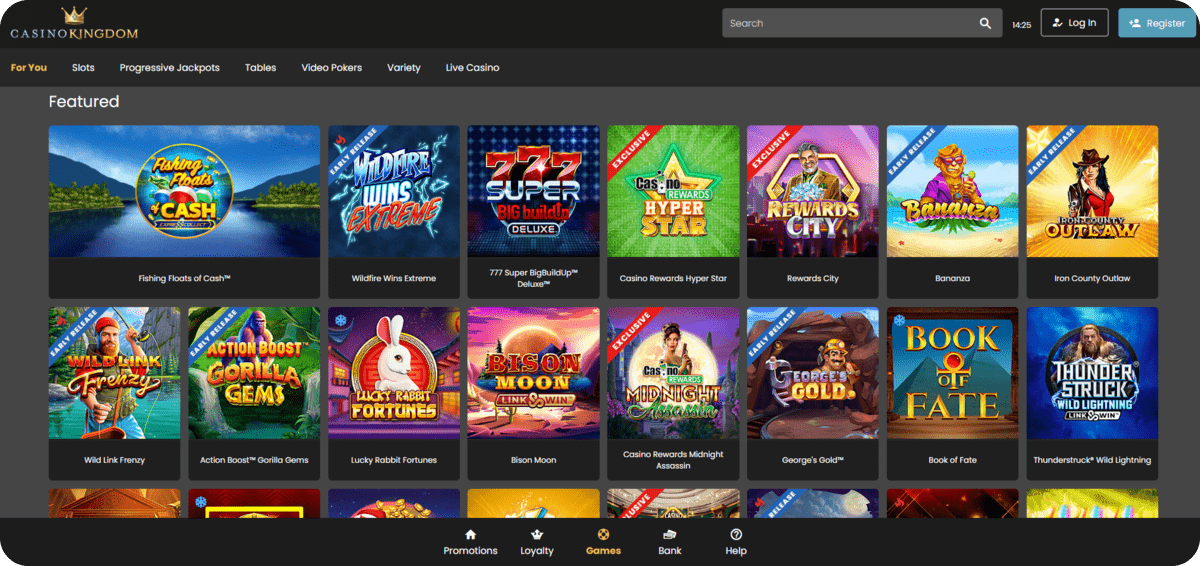Open Bison Moon game thumbnail
Screen dimensions: 1200x566
tap(534, 373)
